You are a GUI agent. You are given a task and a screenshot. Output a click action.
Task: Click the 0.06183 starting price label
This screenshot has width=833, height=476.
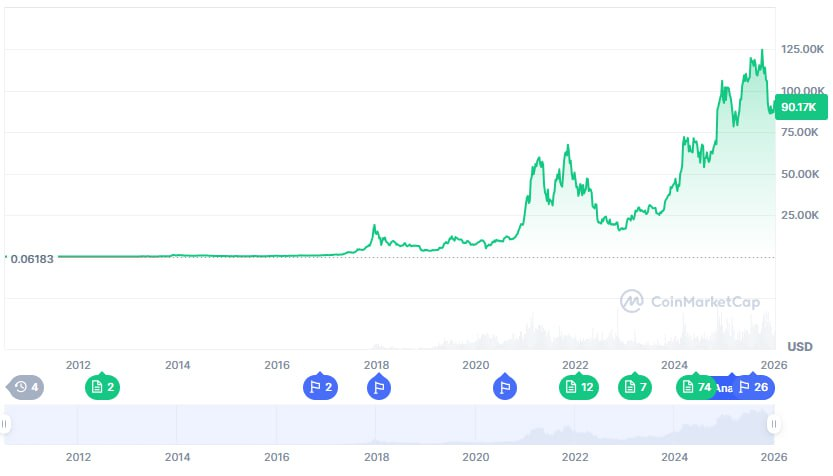tap(34, 258)
